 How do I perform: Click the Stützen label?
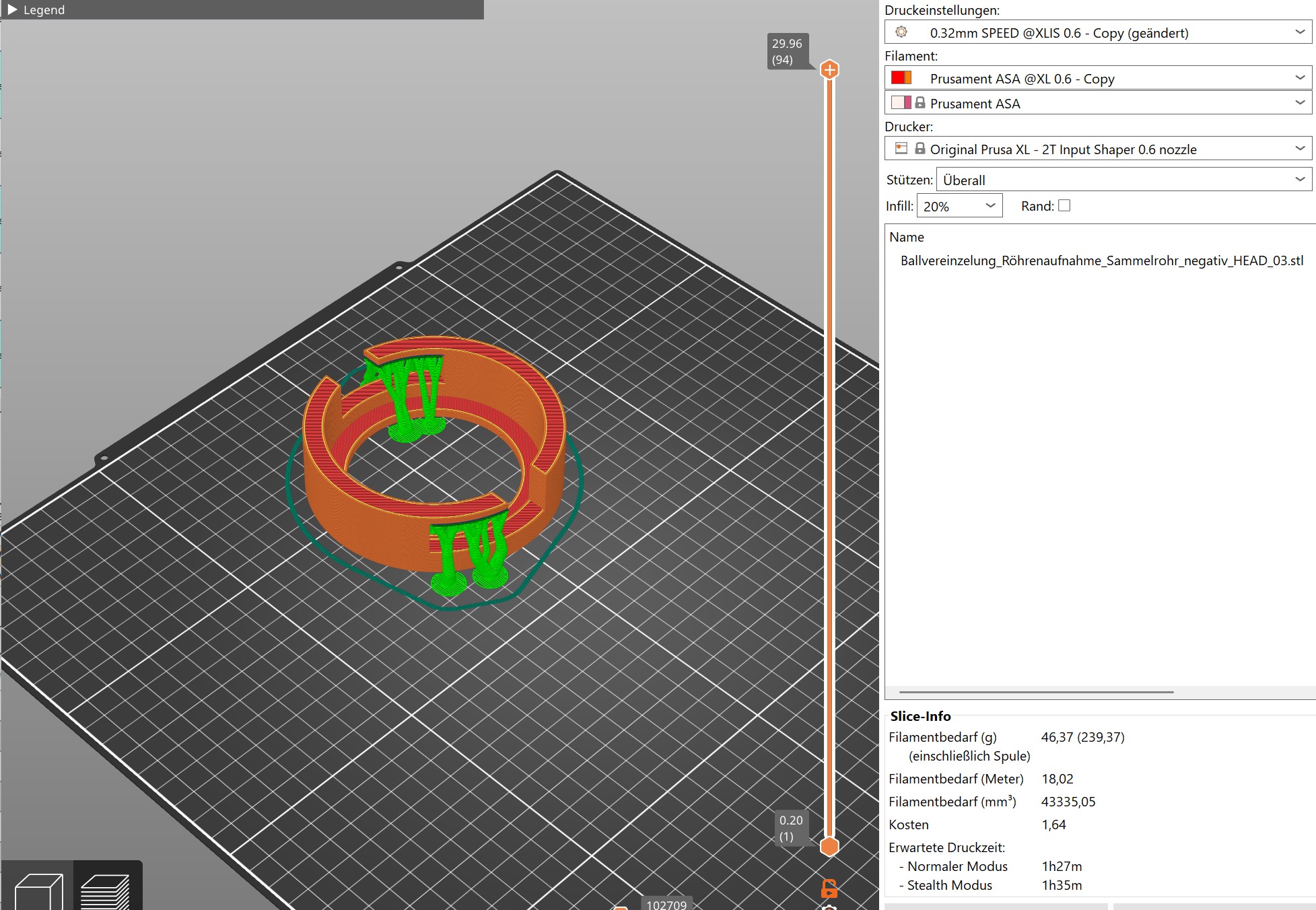(909, 180)
